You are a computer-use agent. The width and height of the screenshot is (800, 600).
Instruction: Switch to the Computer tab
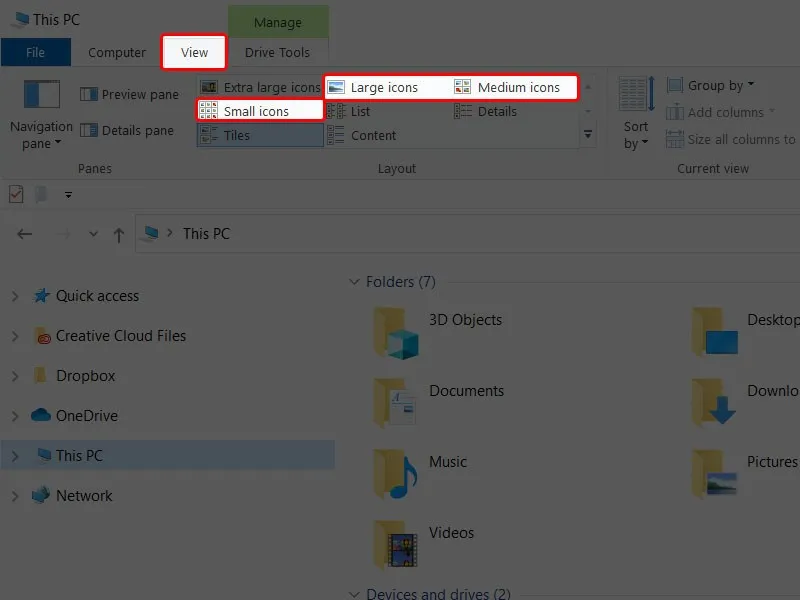point(117,52)
